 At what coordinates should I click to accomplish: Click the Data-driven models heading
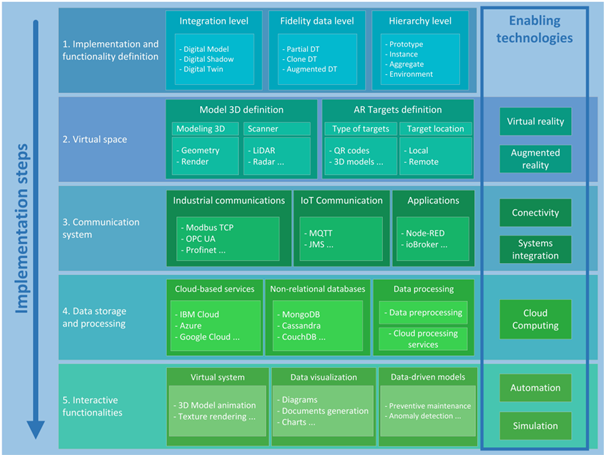pyautogui.click(x=428, y=377)
